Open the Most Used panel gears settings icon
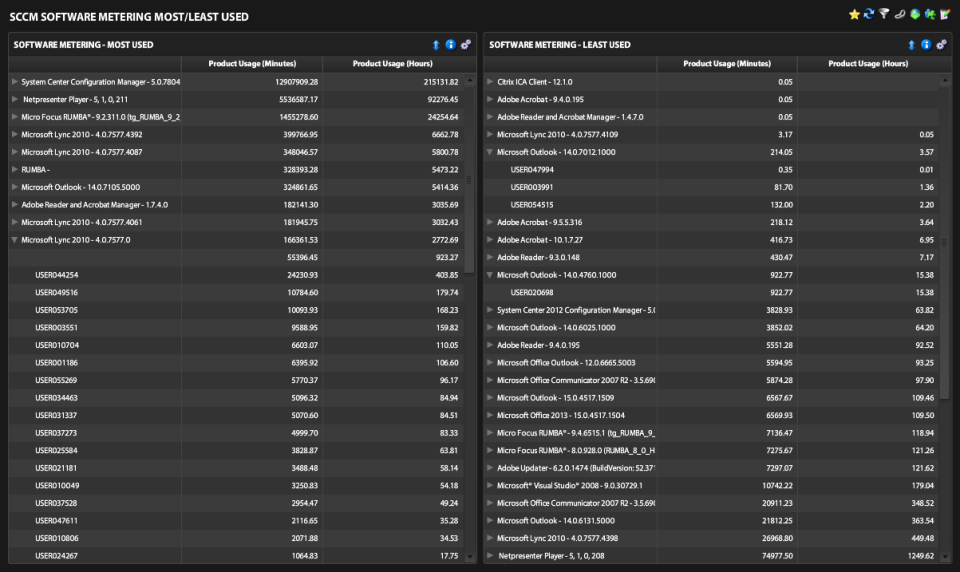Viewport: 960px width, 572px height. (x=466, y=45)
